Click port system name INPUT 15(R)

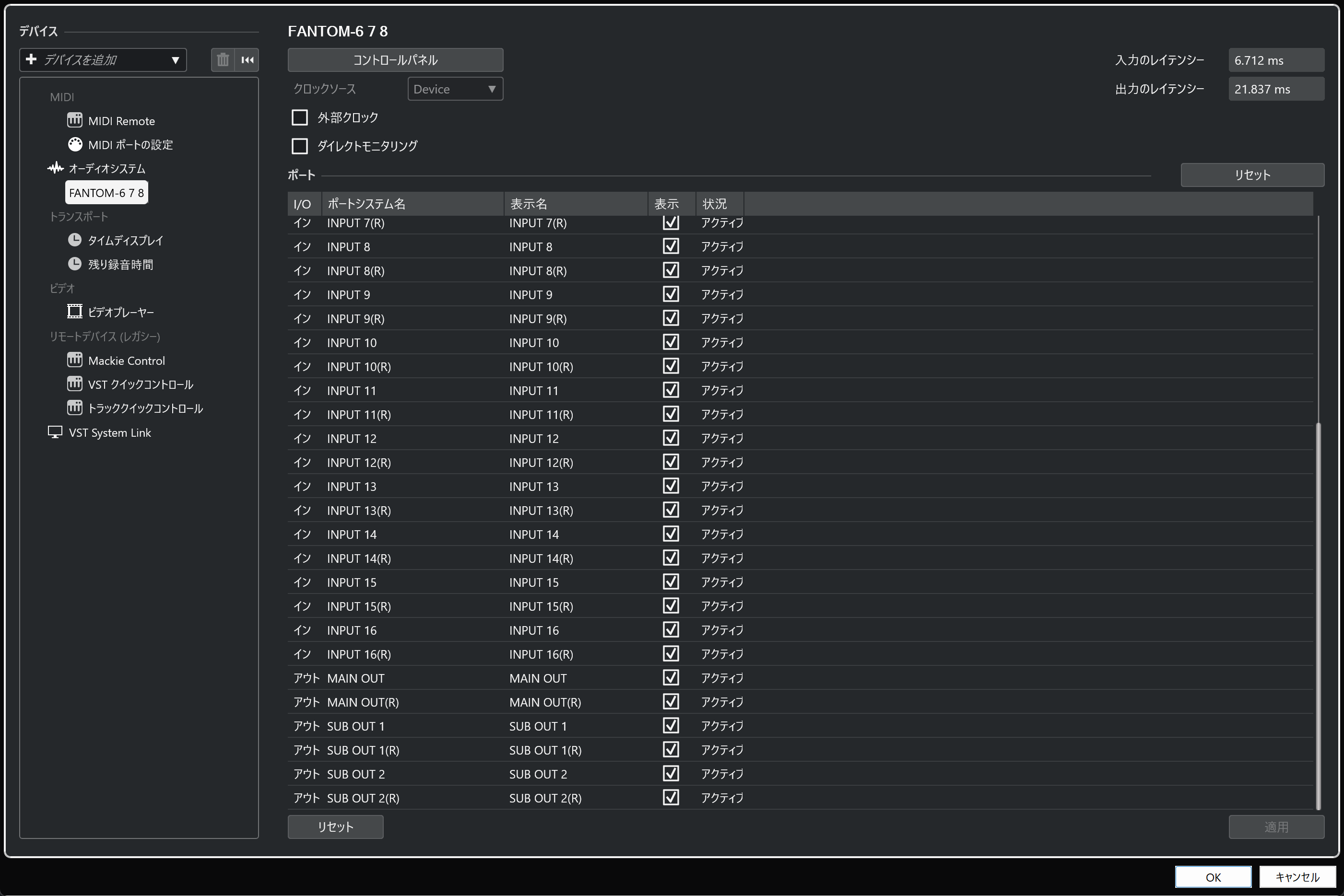tap(359, 606)
